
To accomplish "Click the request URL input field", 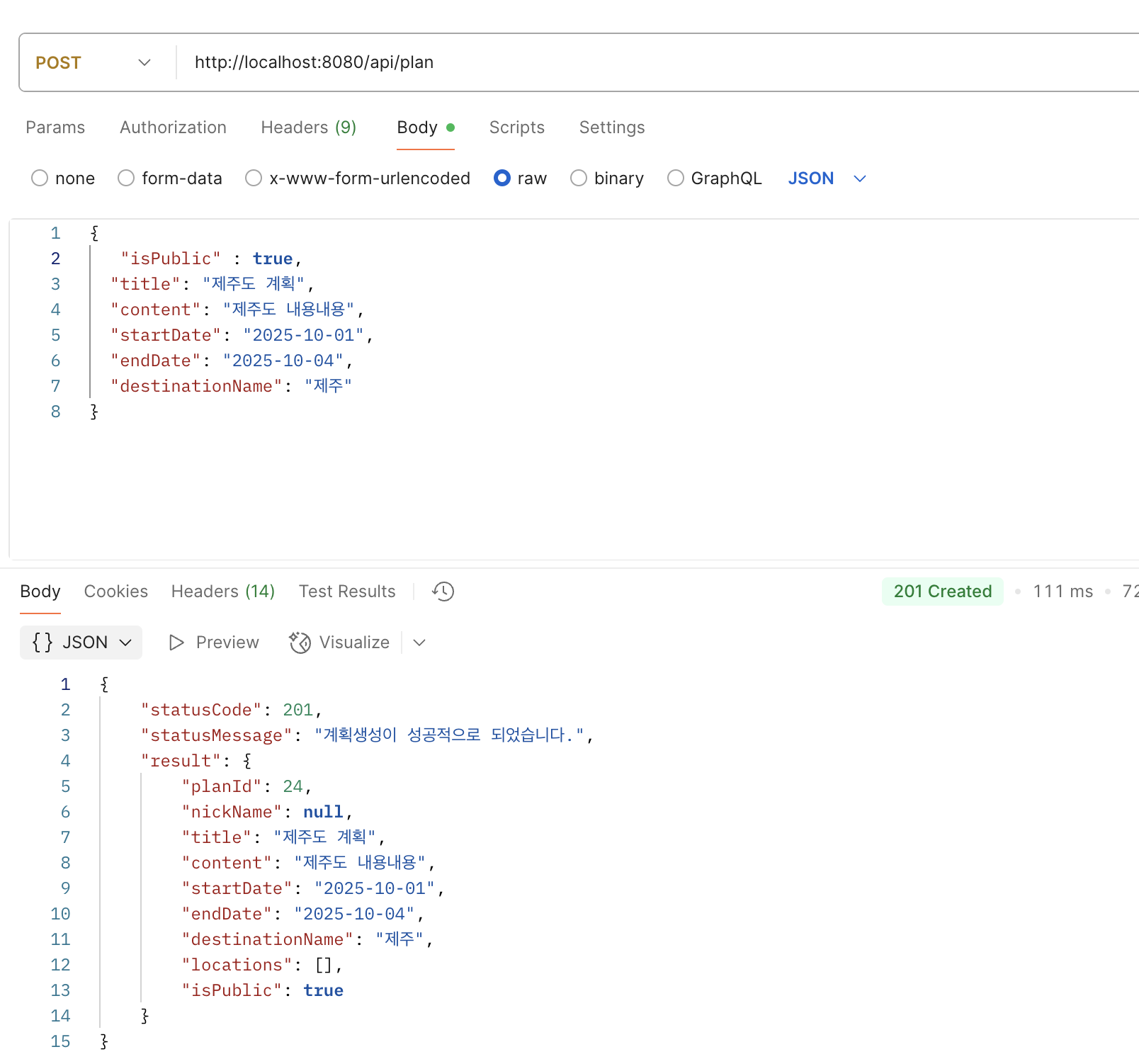I will tap(637, 63).
